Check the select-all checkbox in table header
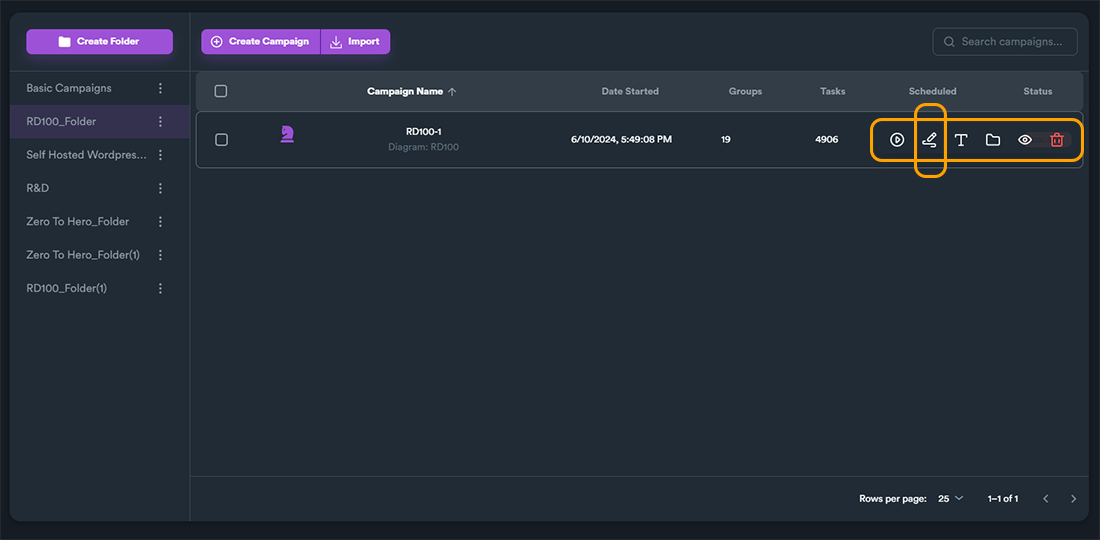 coord(221,91)
